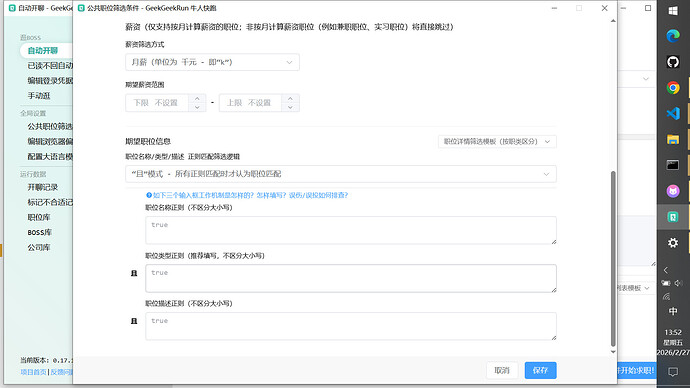The image size is (690, 388).
Task: Open the terminal icon in taskbar
Action: 672,165
